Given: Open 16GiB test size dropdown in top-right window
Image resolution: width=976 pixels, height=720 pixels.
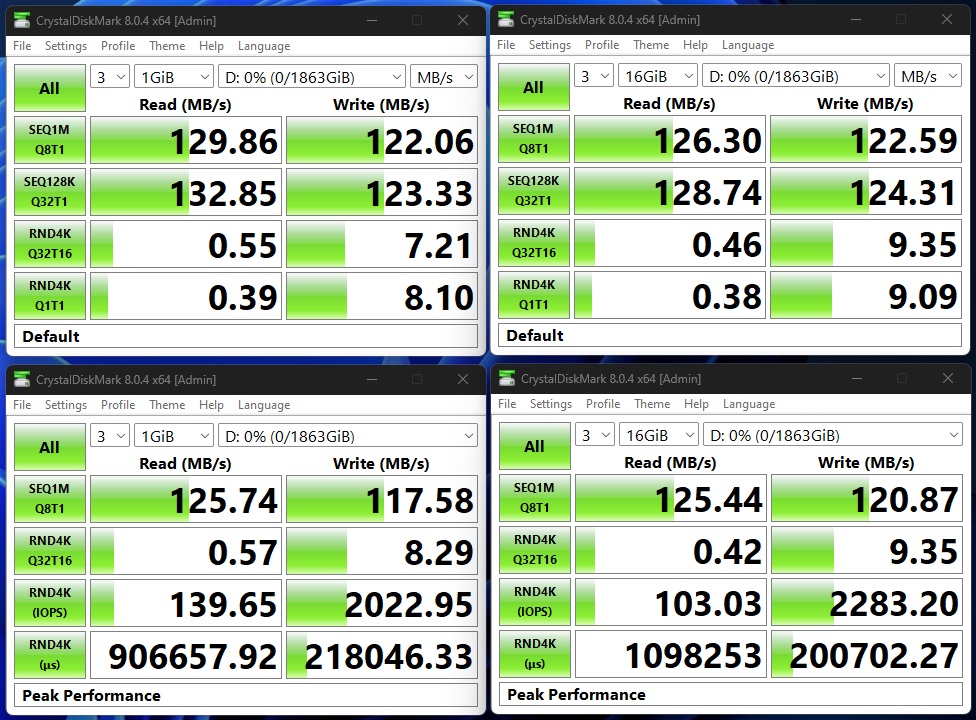Looking at the screenshot, I should (x=658, y=76).
